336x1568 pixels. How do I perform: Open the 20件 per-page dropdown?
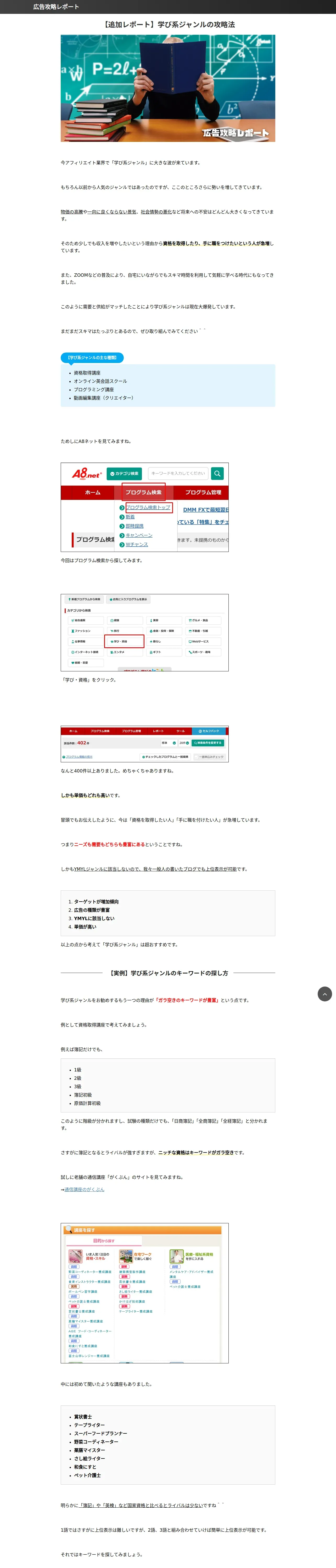click(x=184, y=743)
